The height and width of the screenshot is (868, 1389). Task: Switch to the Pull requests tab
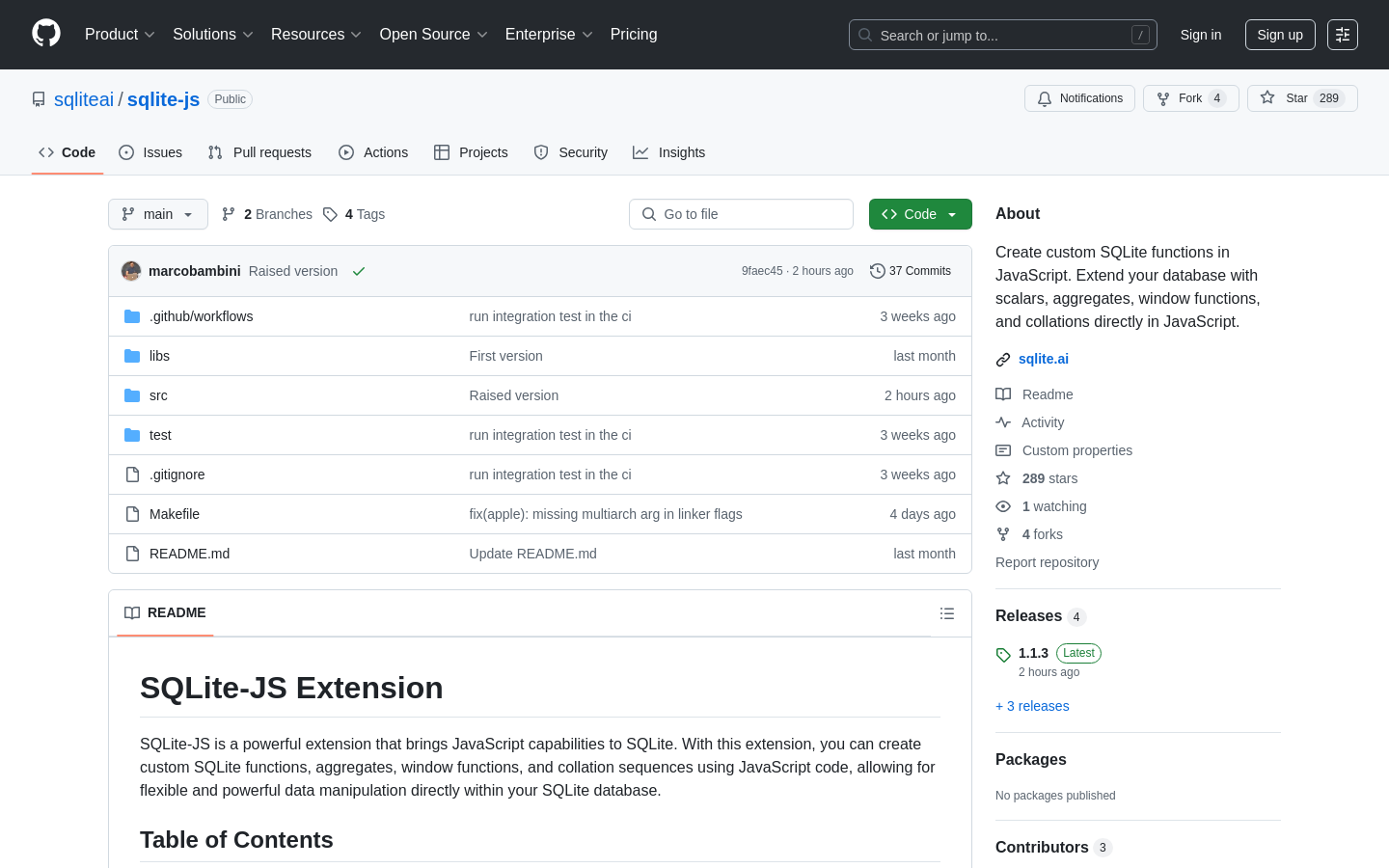tap(259, 152)
